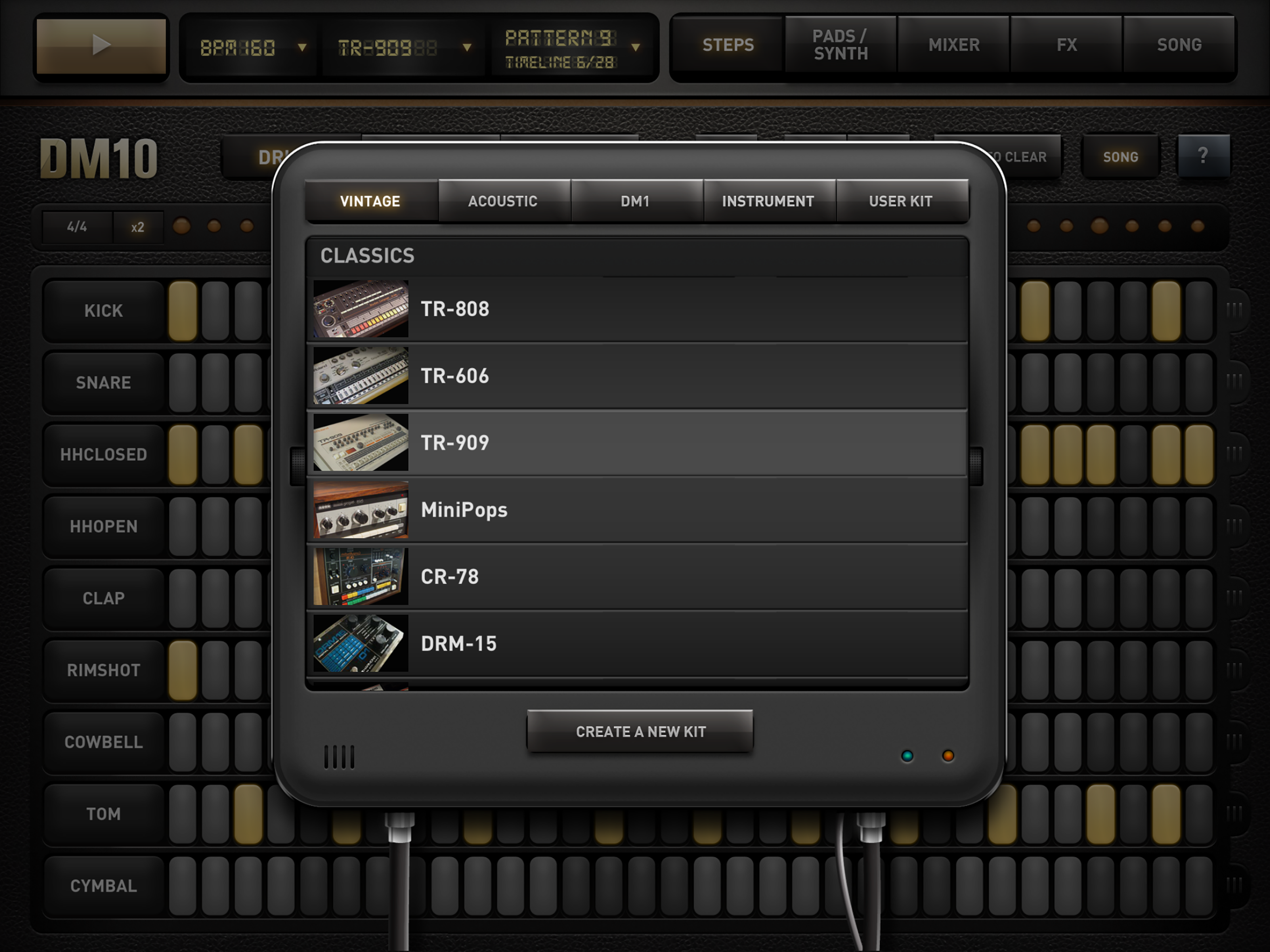Click the SONG button beside help

[x=1120, y=157]
